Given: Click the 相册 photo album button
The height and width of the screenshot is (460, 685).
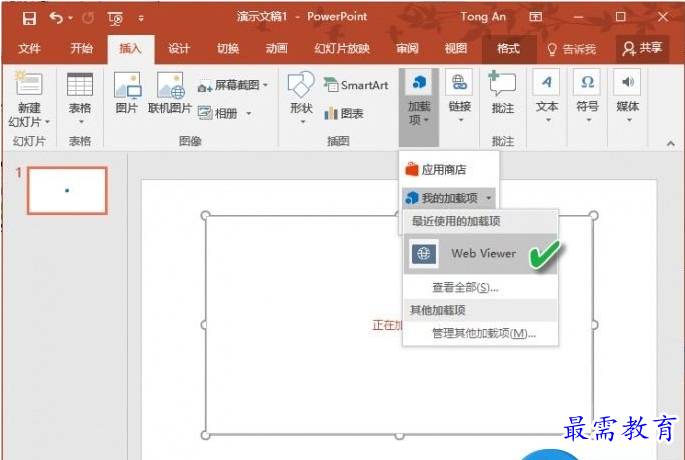Looking at the screenshot, I should [x=218, y=114].
